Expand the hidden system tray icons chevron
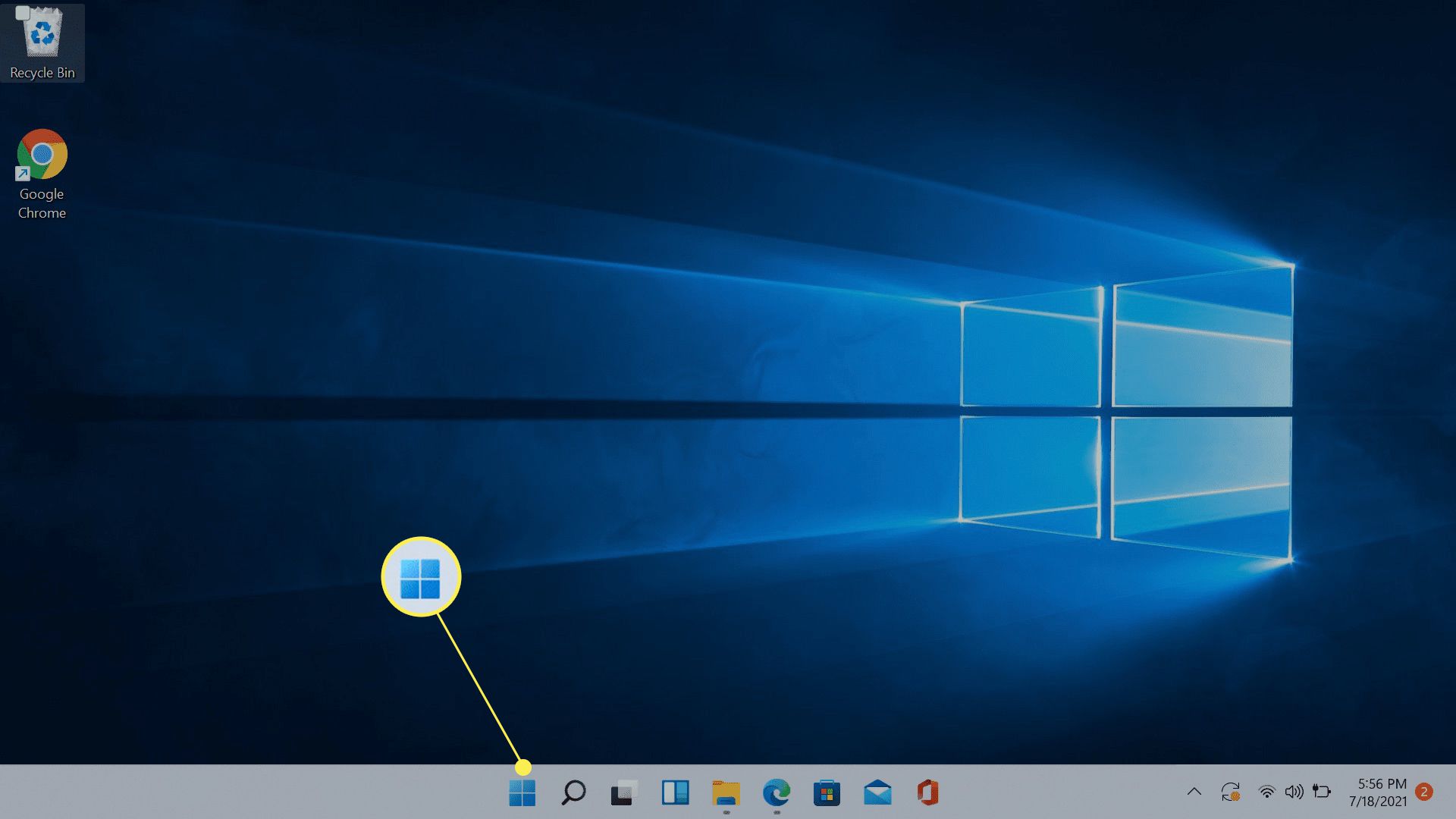This screenshot has width=1456, height=819. [x=1194, y=792]
